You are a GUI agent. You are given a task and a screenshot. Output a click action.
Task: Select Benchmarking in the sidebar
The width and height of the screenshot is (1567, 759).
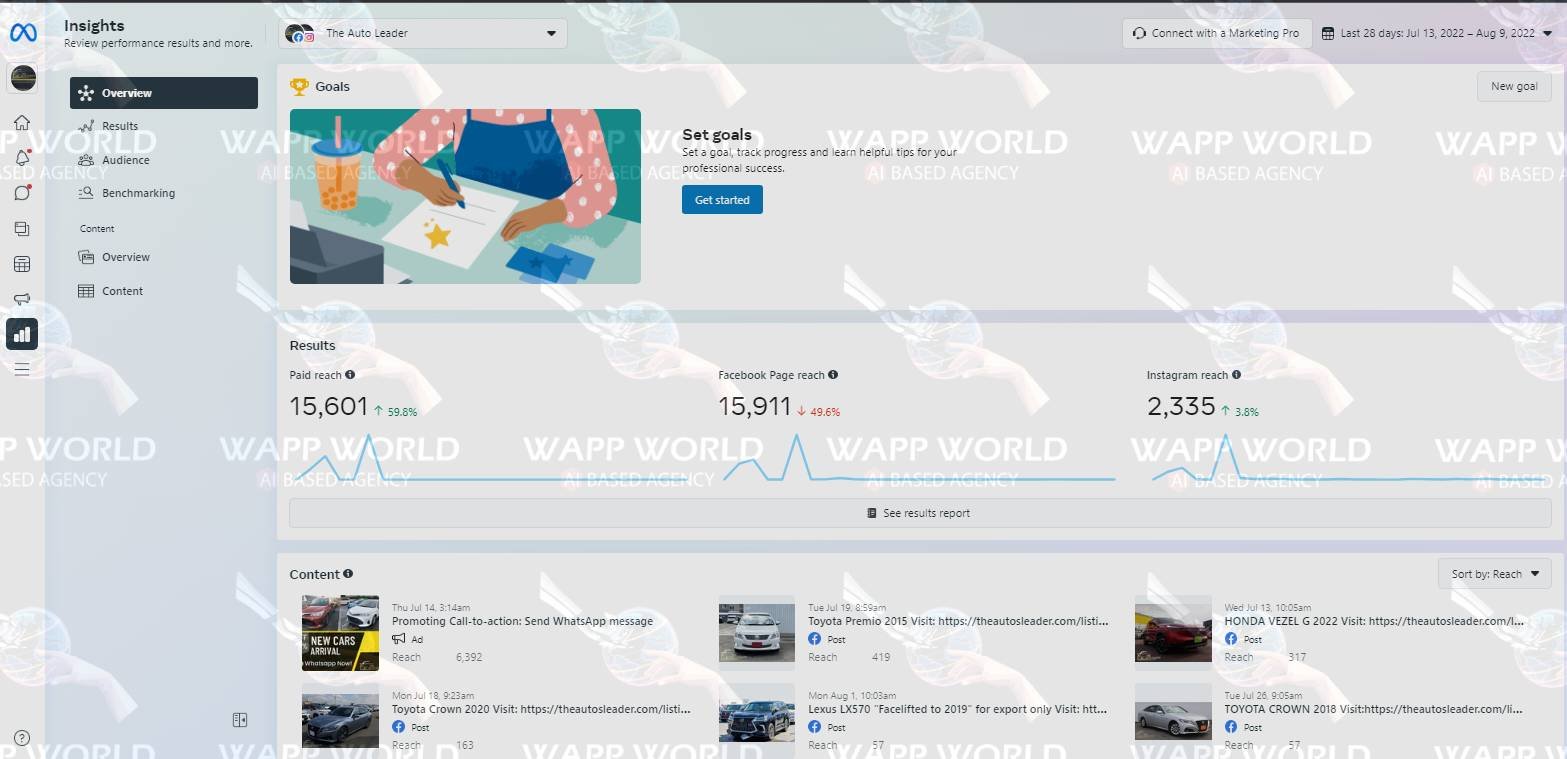(x=138, y=193)
